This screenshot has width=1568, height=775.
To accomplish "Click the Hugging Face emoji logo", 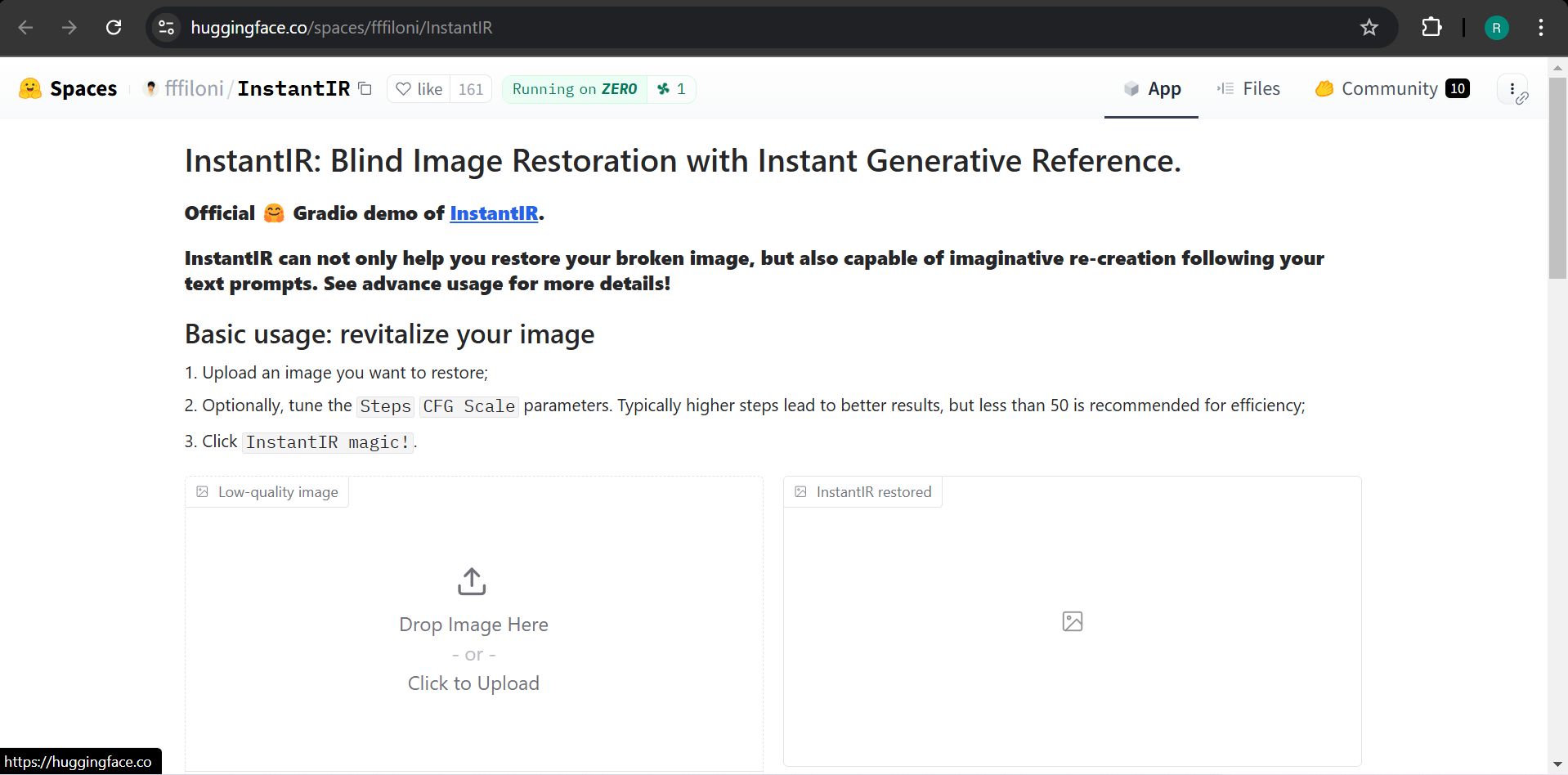I will coord(30,88).
